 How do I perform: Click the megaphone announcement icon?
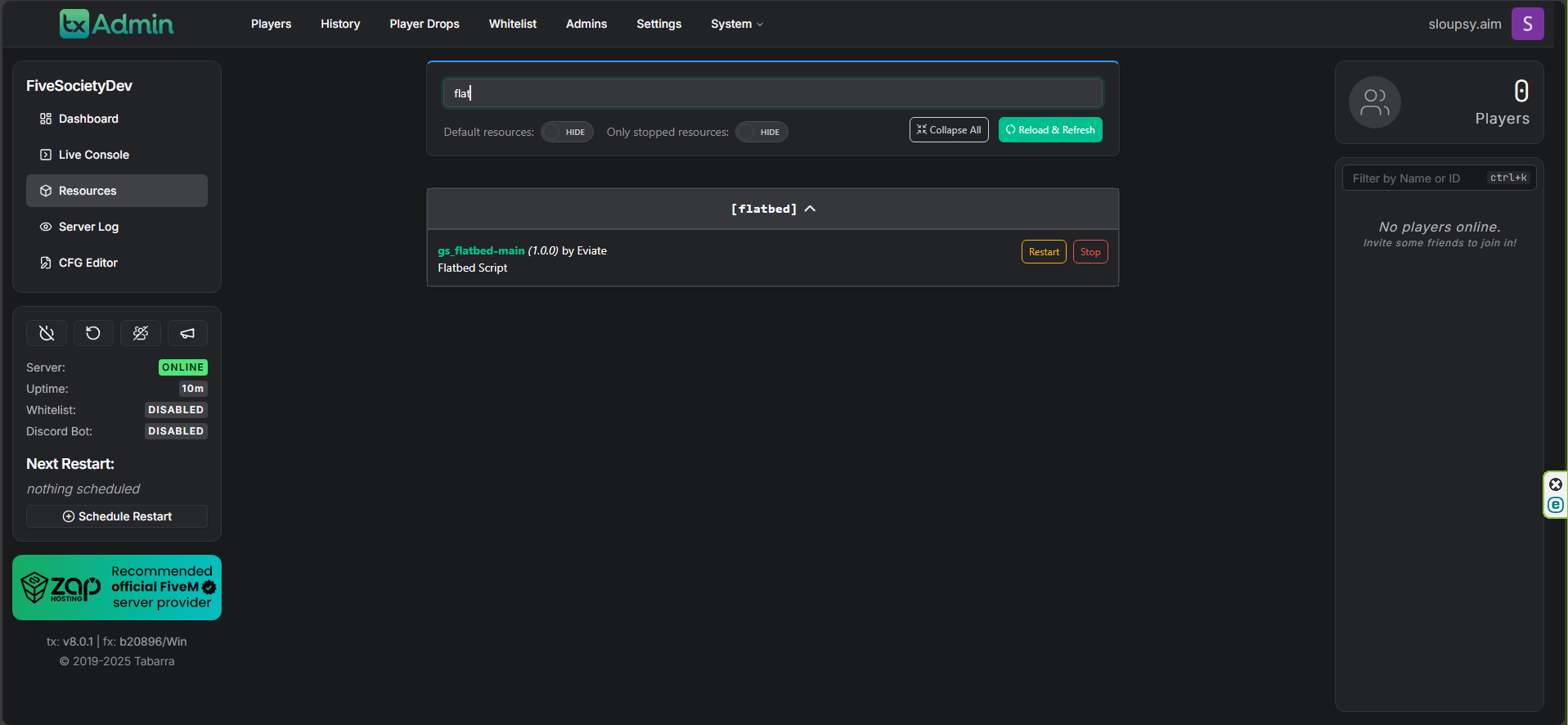coord(187,333)
